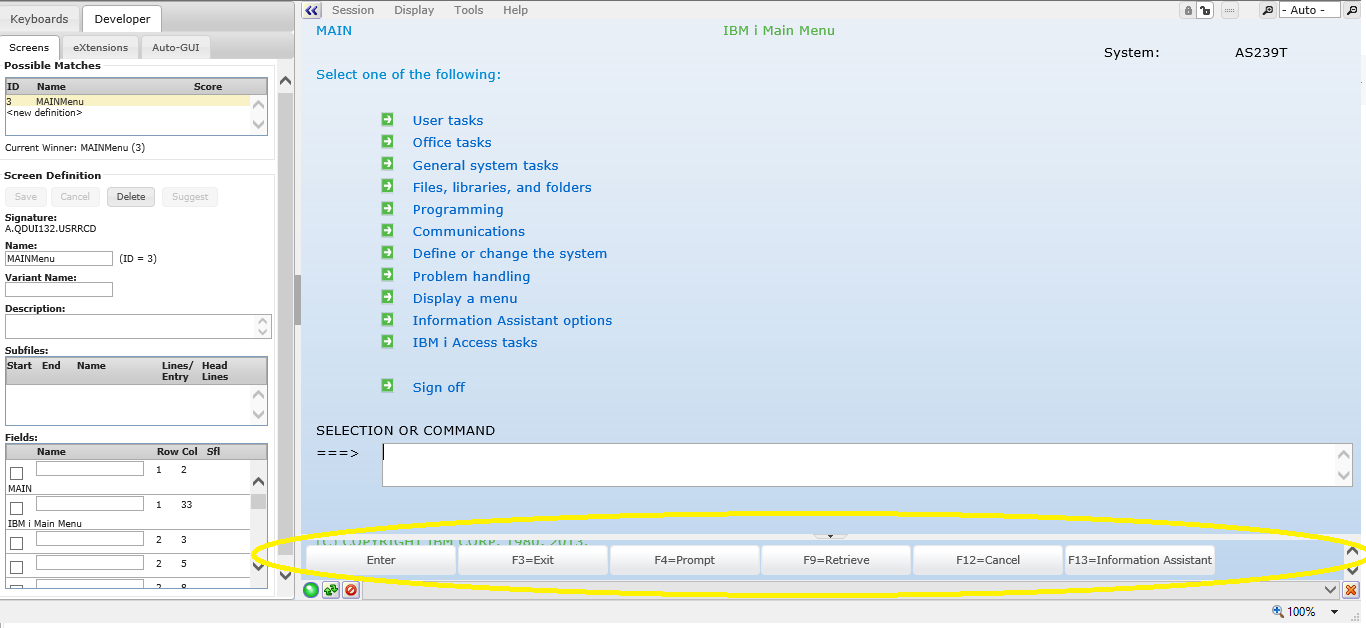This screenshot has height=628, width=1366.
Task: Click green arrow icon beside Programming
Action: pos(388,209)
